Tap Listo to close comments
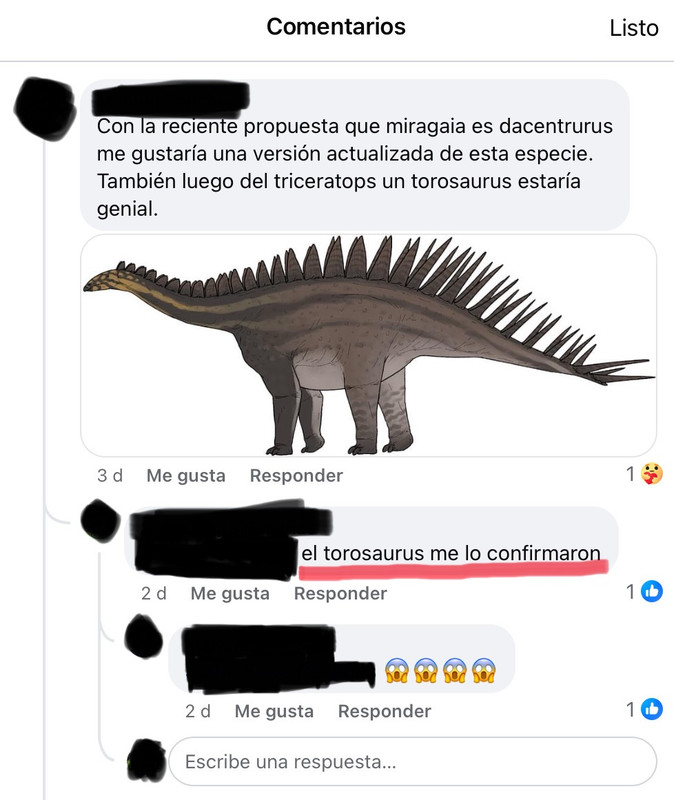The height and width of the screenshot is (800, 674). [x=634, y=28]
